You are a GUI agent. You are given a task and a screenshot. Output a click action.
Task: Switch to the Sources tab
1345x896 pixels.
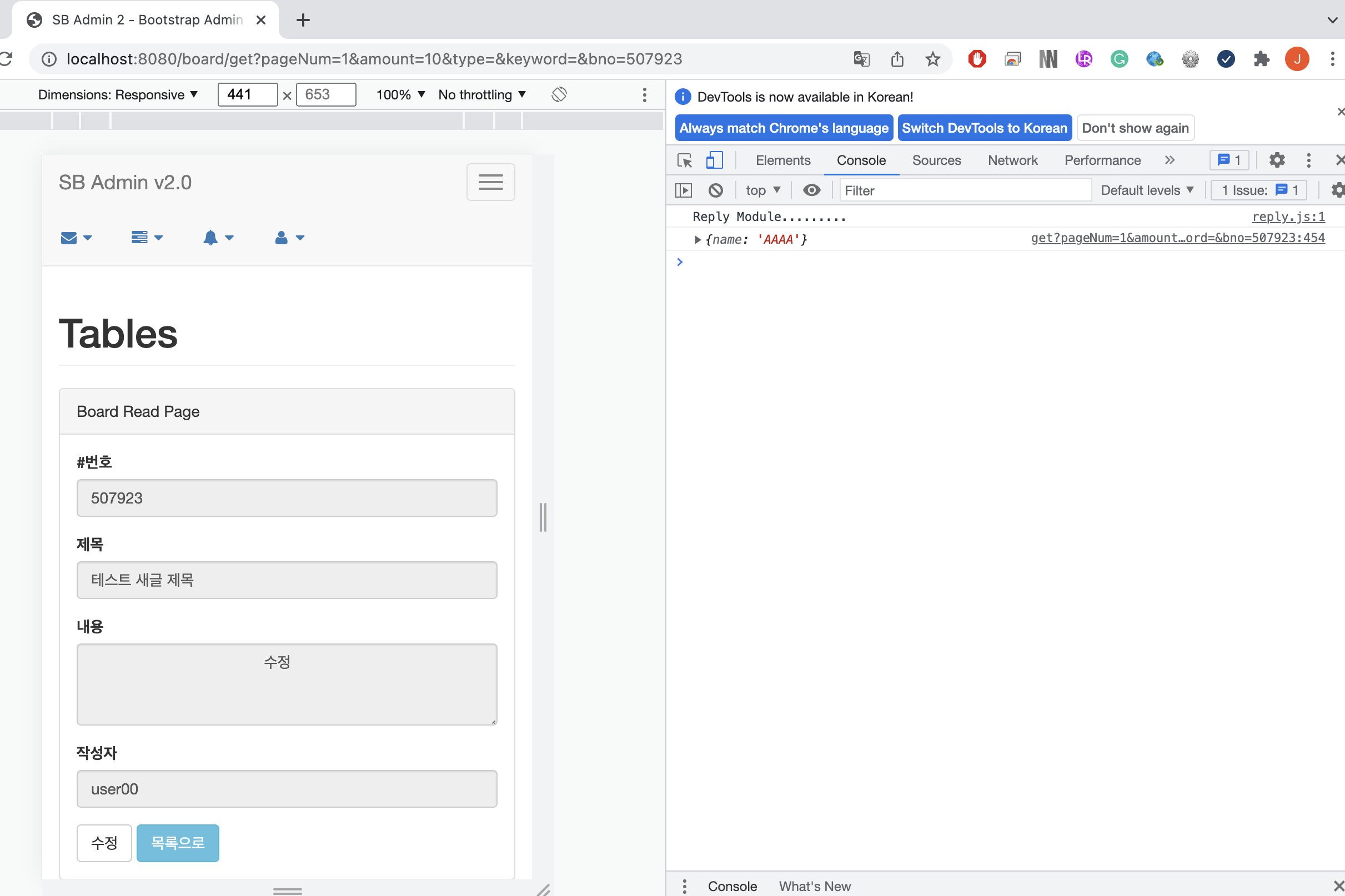tap(936, 160)
